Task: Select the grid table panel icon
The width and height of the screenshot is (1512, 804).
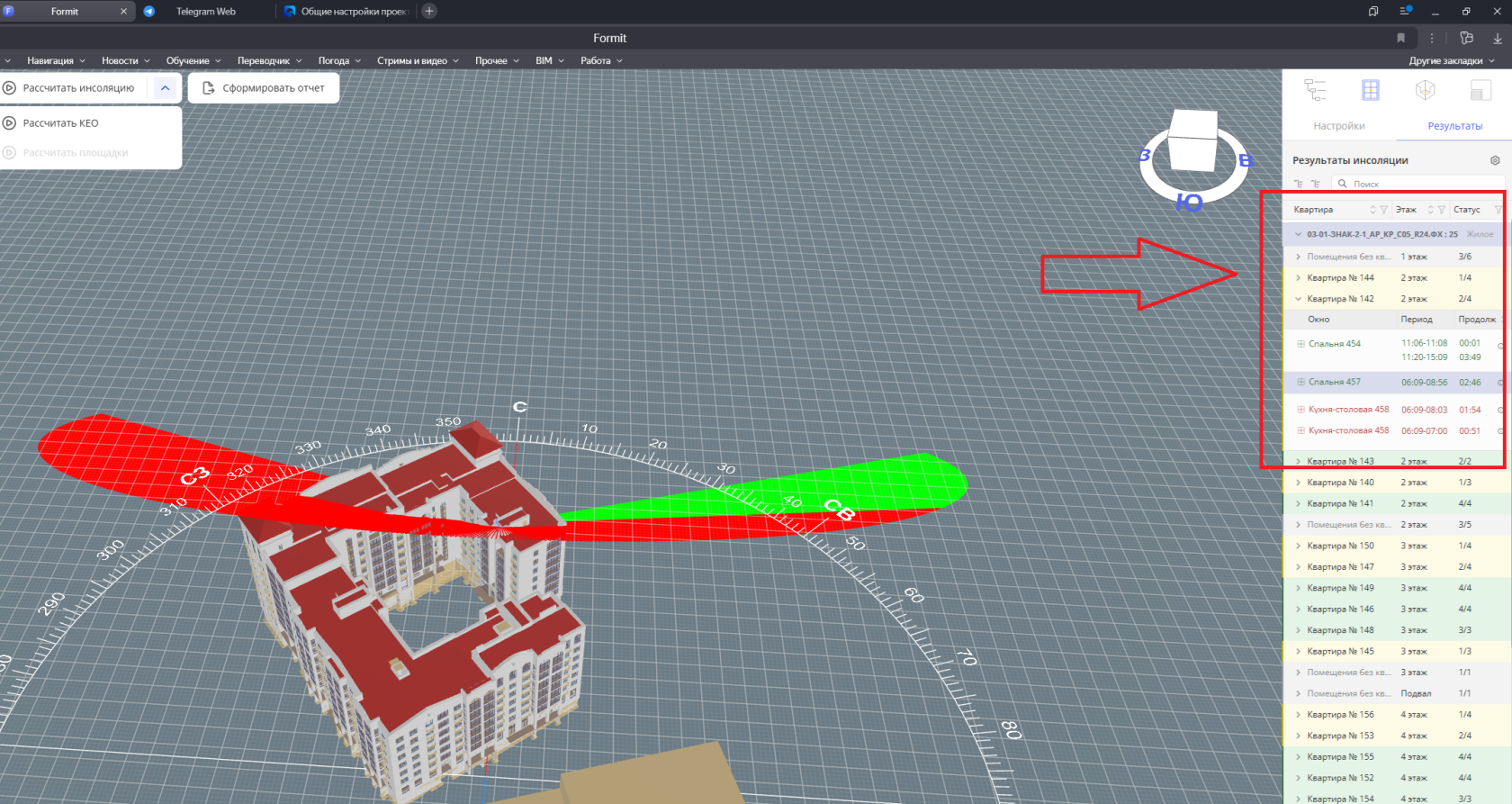Action: click(x=1370, y=90)
